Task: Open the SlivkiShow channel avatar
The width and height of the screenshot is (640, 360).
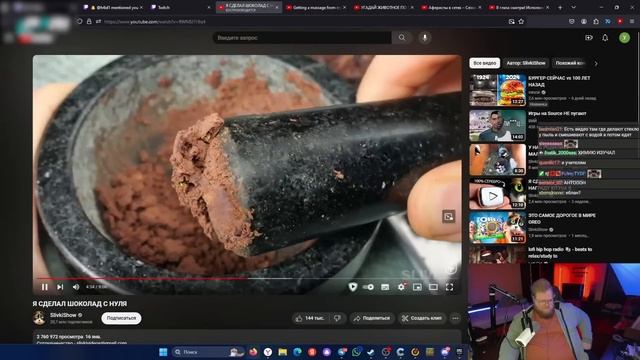Action: 39,318
